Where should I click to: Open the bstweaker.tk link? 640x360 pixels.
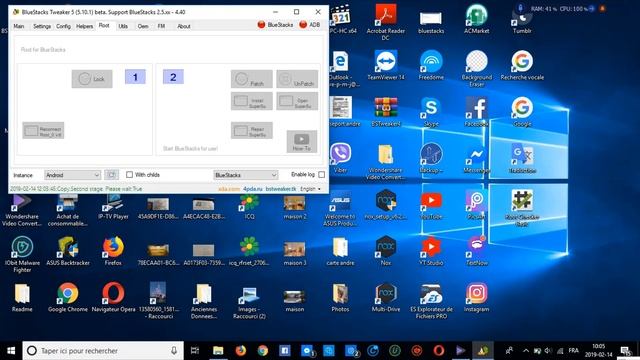coord(281,189)
